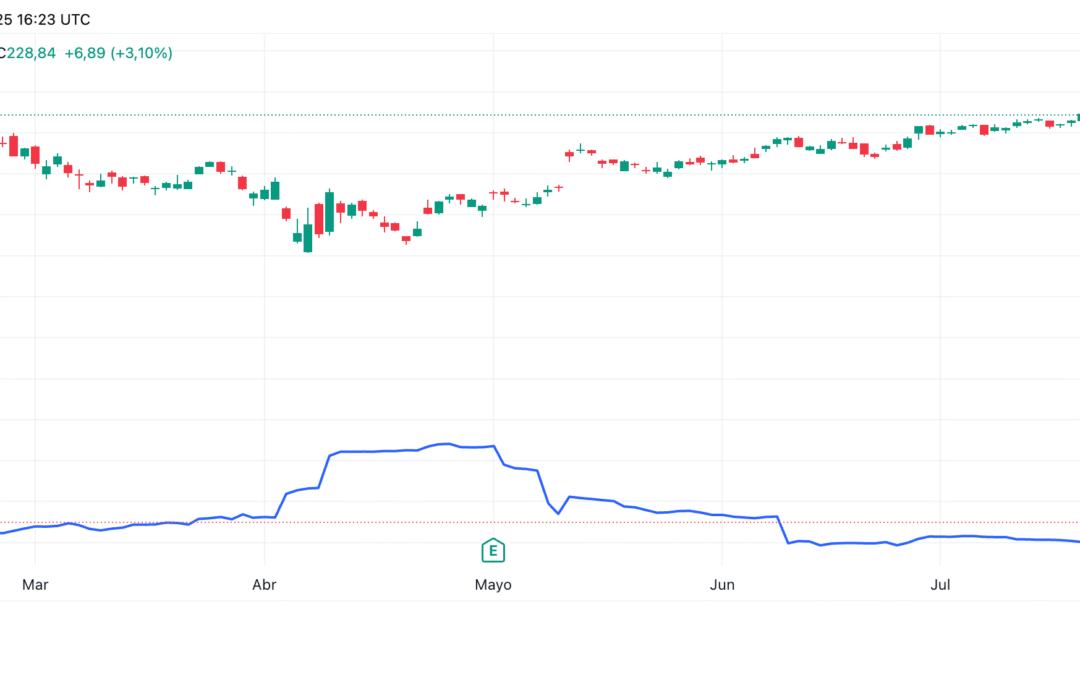Click the price value 228,84
This screenshot has width=1080, height=675.
click(x=30, y=53)
